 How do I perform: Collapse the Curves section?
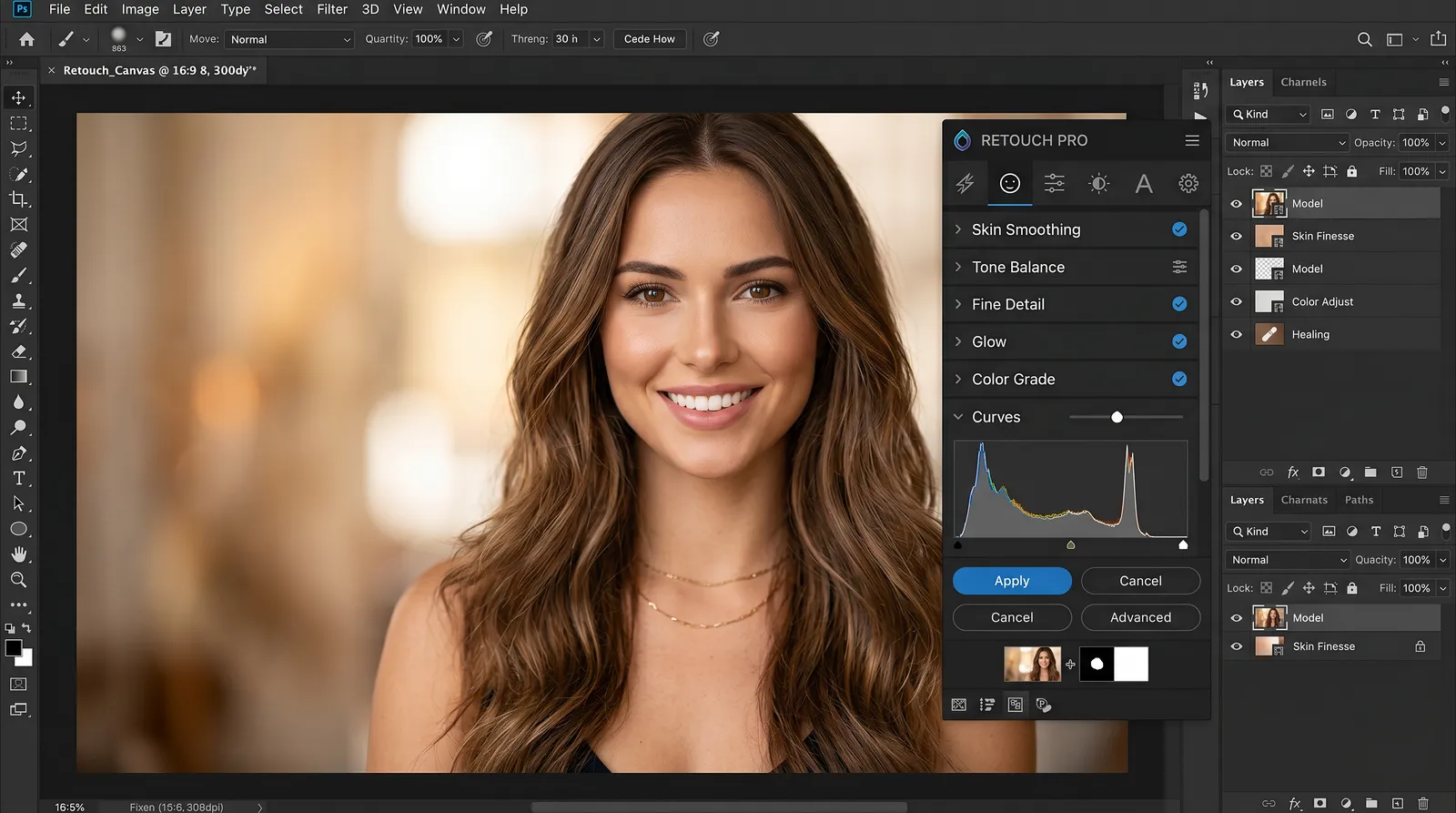tap(958, 417)
